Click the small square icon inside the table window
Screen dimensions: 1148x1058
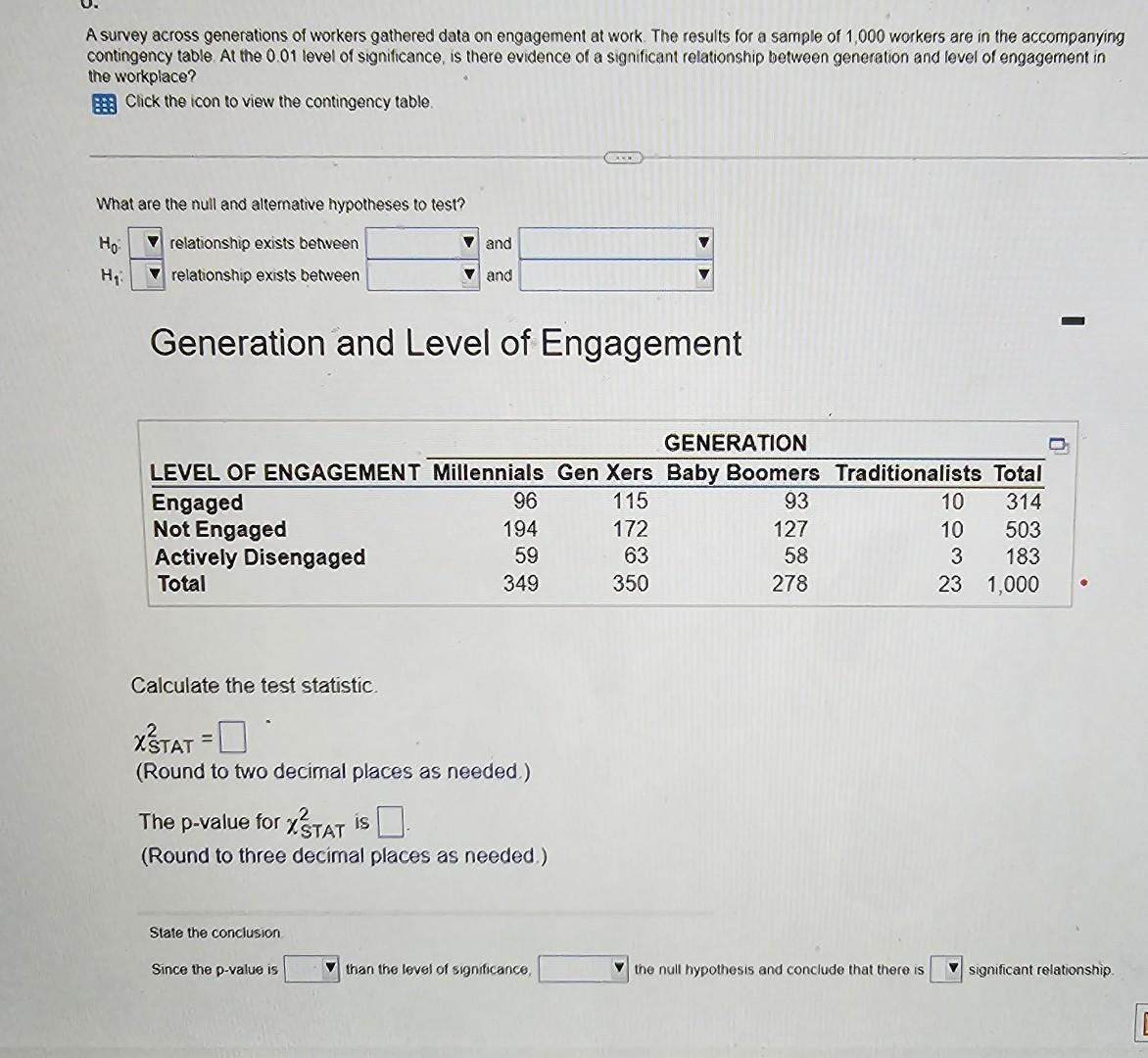click(x=1059, y=445)
